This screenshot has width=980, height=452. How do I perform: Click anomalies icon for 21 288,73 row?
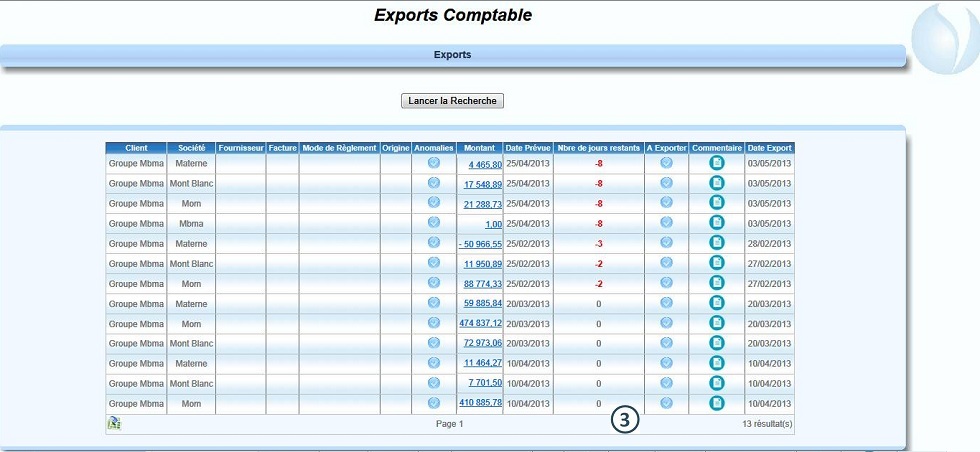(x=434, y=203)
